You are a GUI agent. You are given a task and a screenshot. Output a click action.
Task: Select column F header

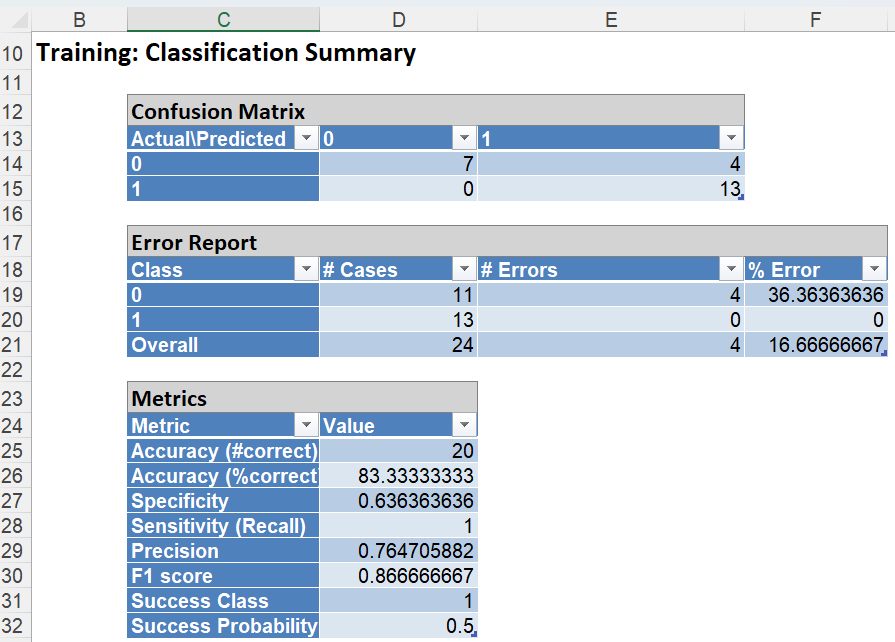coord(816,19)
